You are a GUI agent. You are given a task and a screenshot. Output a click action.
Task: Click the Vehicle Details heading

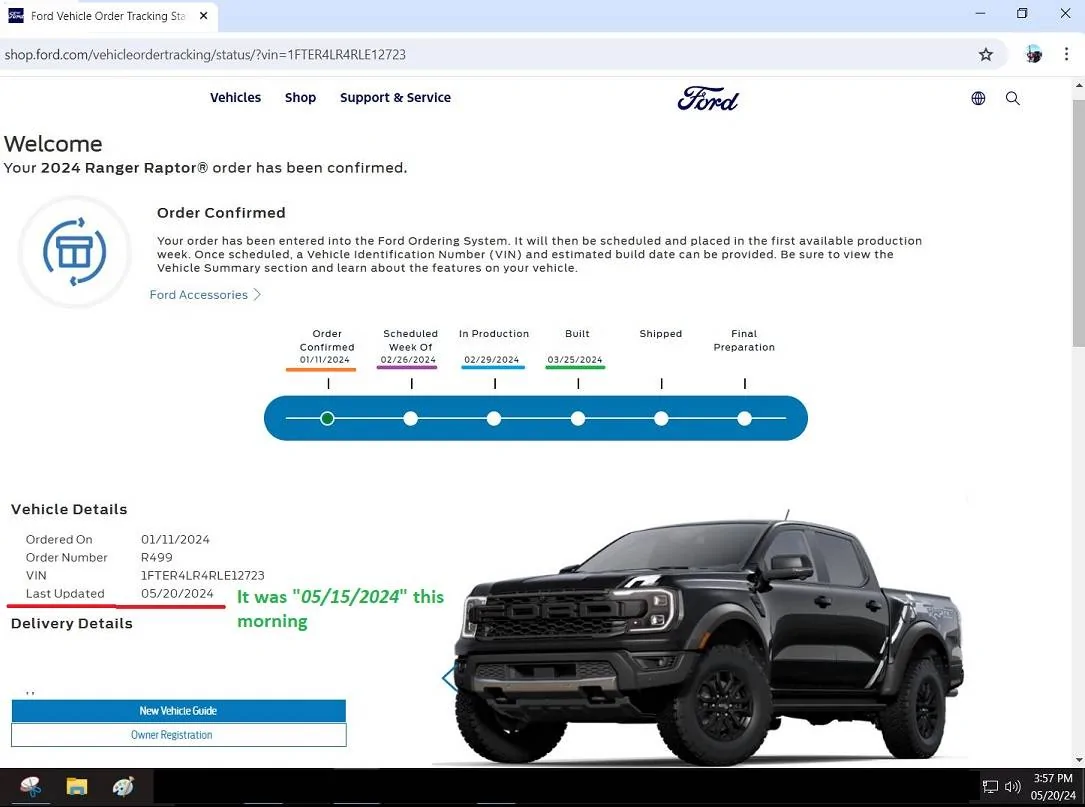pos(69,509)
